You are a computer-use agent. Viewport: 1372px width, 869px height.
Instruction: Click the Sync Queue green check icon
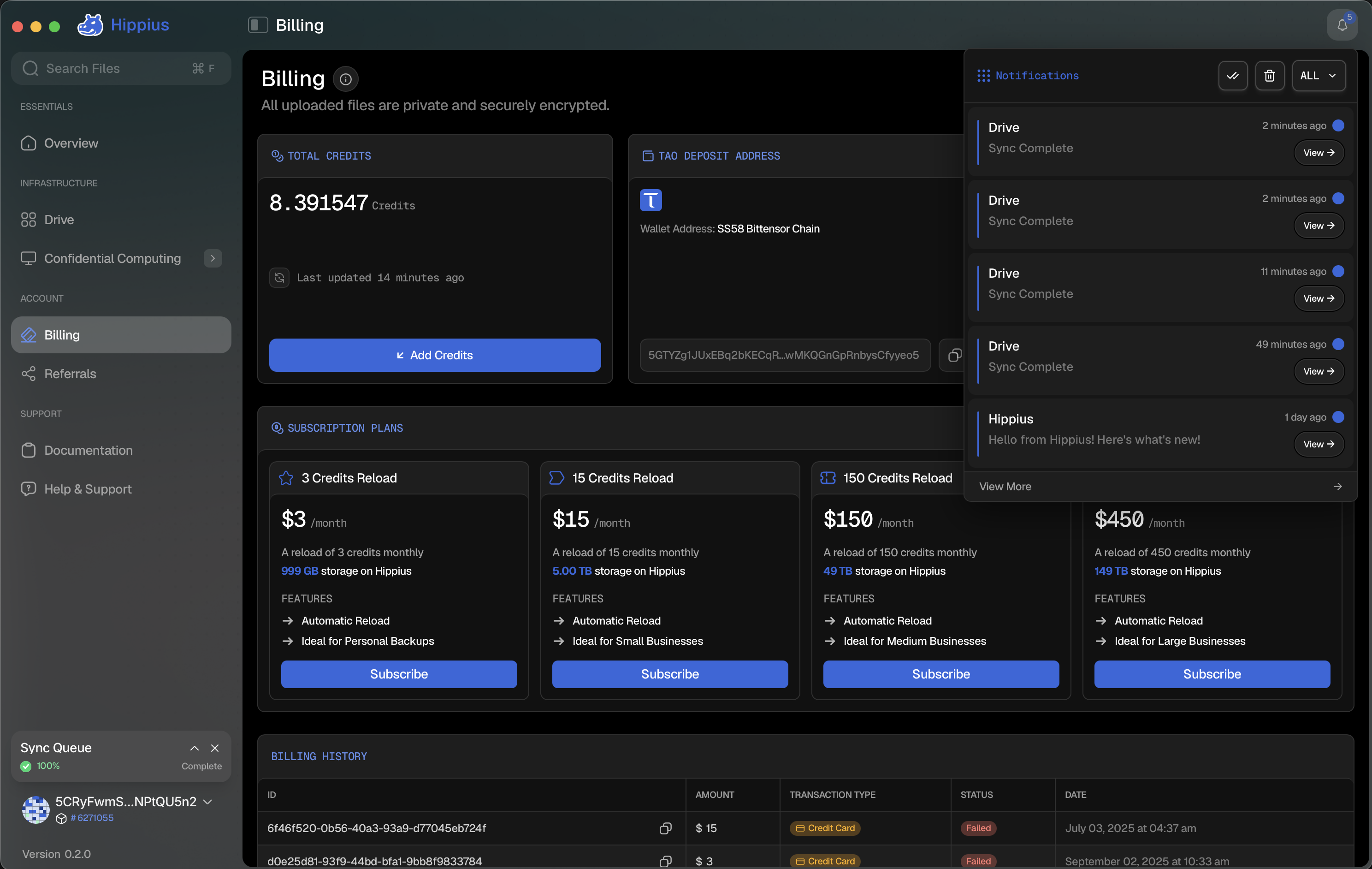point(26,766)
